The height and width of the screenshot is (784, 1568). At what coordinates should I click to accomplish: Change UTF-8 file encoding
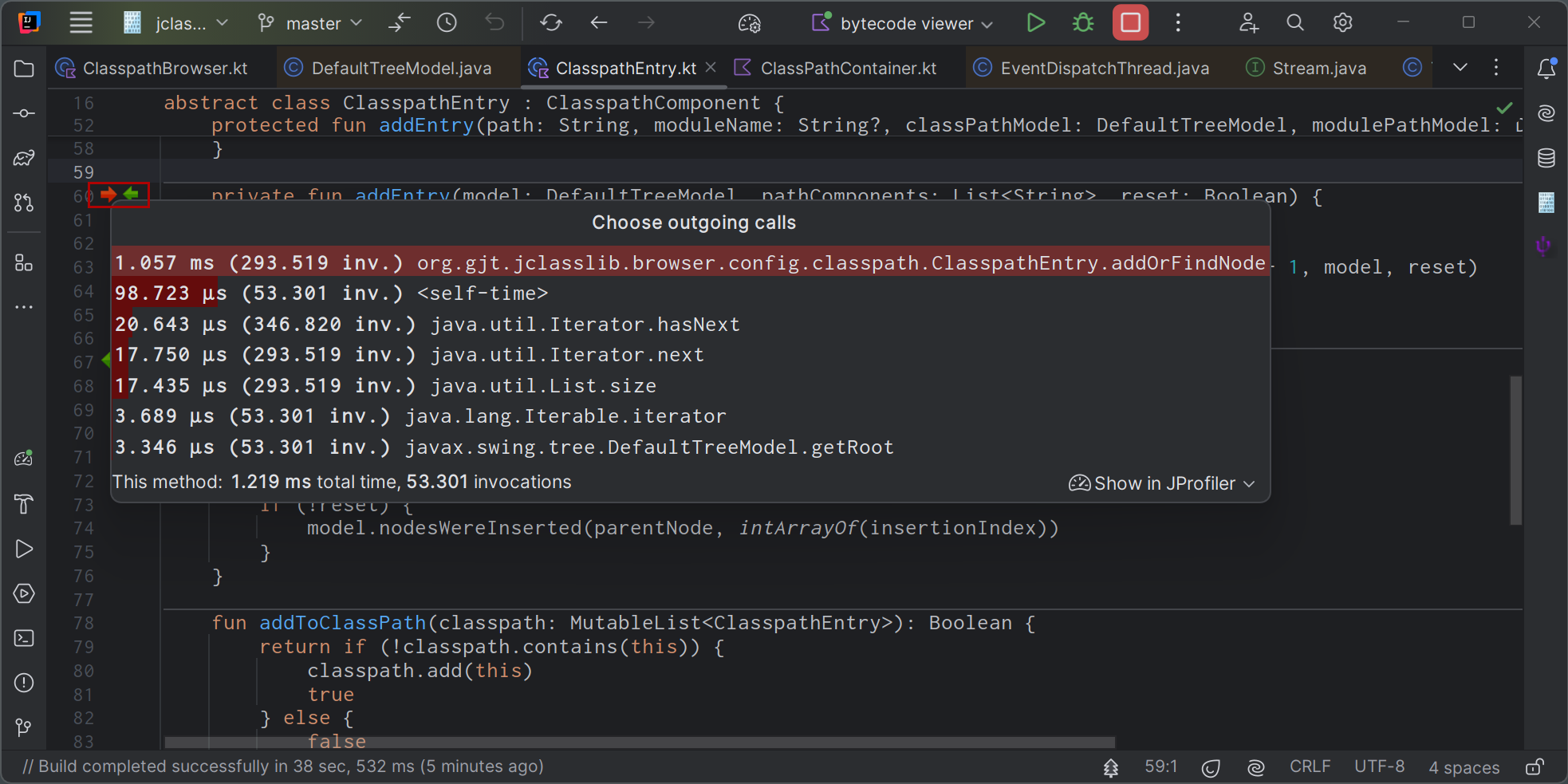pos(1379,766)
